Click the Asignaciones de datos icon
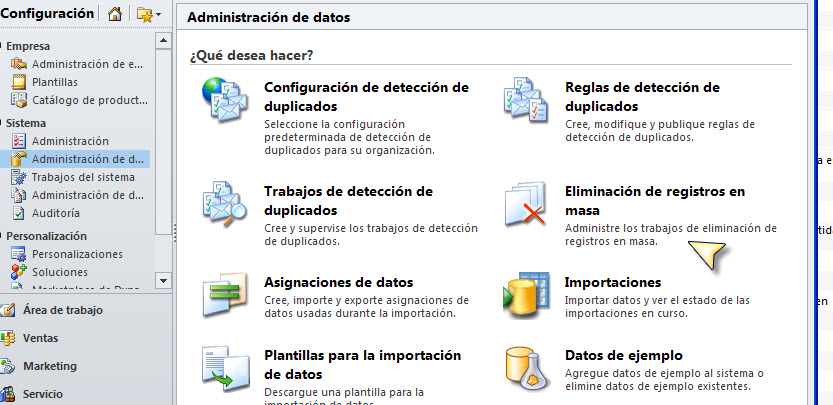Image resolution: width=833 pixels, height=405 pixels. tap(225, 294)
